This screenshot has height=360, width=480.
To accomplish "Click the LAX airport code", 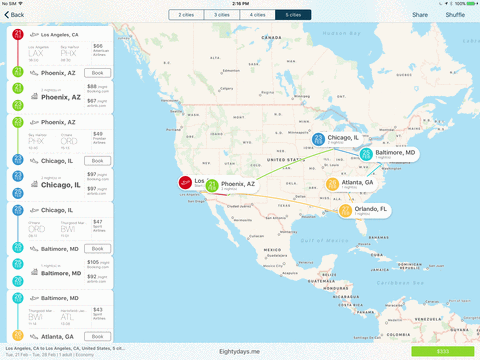I will click(x=36, y=53).
